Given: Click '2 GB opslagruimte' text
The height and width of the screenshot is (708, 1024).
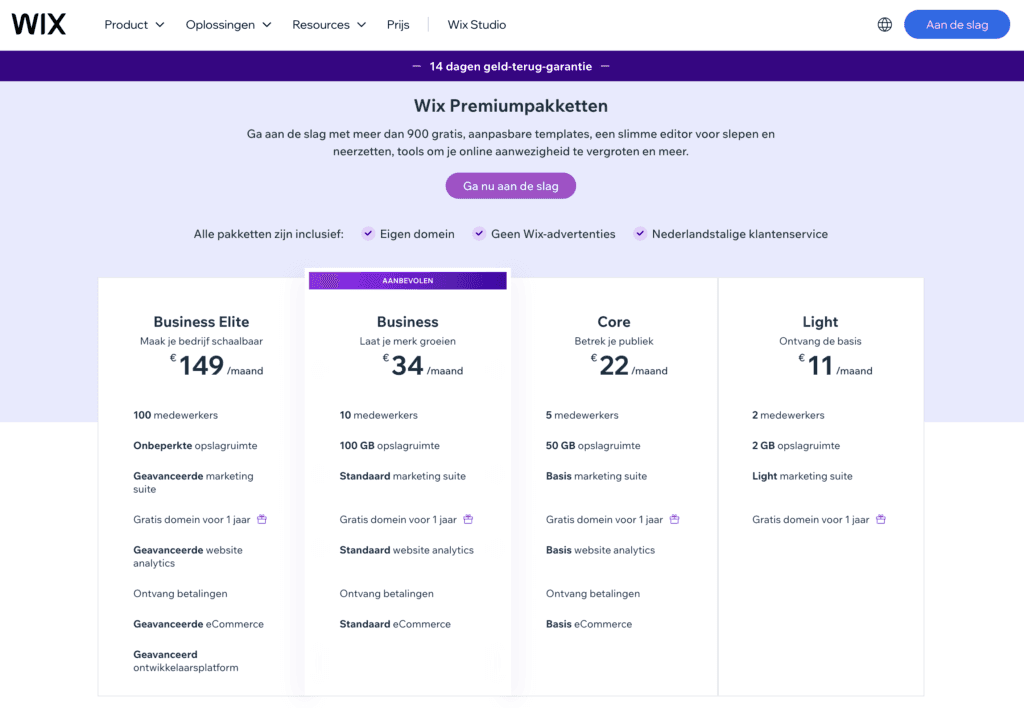Looking at the screenshot, I should click(796, 445).
